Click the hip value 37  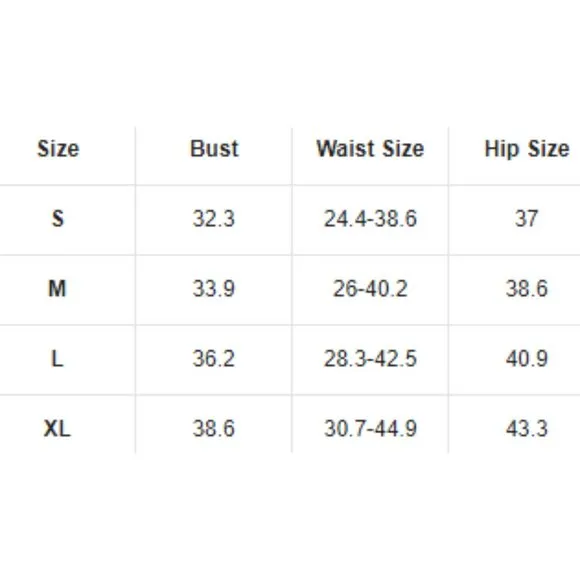click(527, 218)
